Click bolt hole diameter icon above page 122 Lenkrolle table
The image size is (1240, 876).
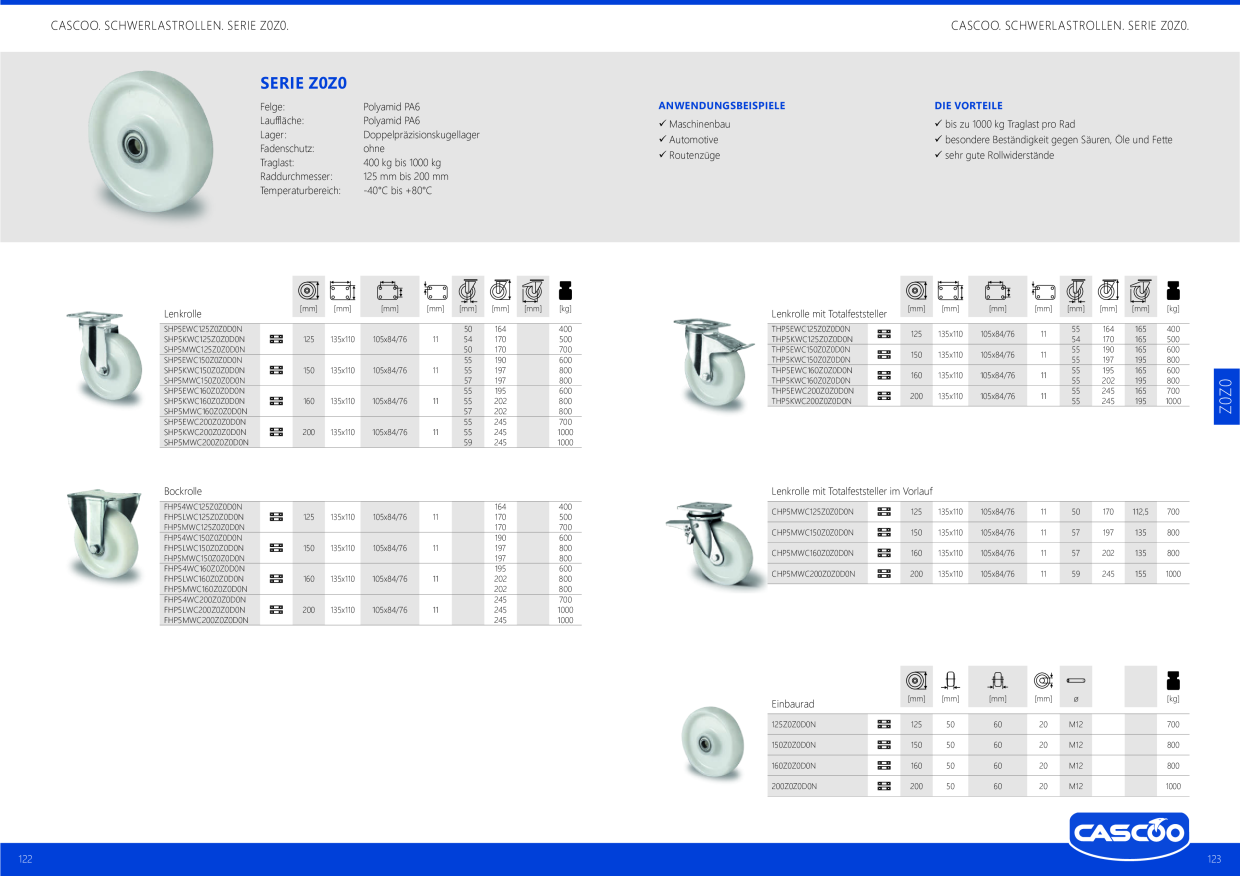435,291
